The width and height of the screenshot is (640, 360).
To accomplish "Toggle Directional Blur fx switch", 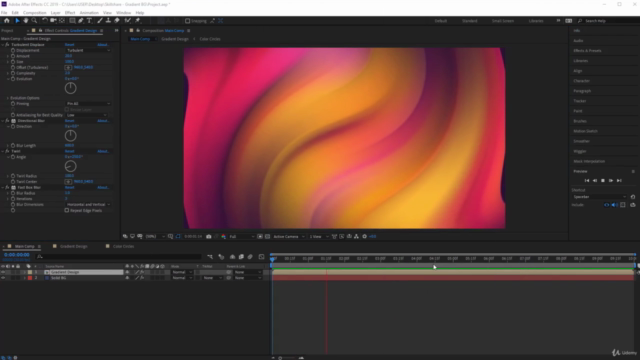I will point(7,121).
